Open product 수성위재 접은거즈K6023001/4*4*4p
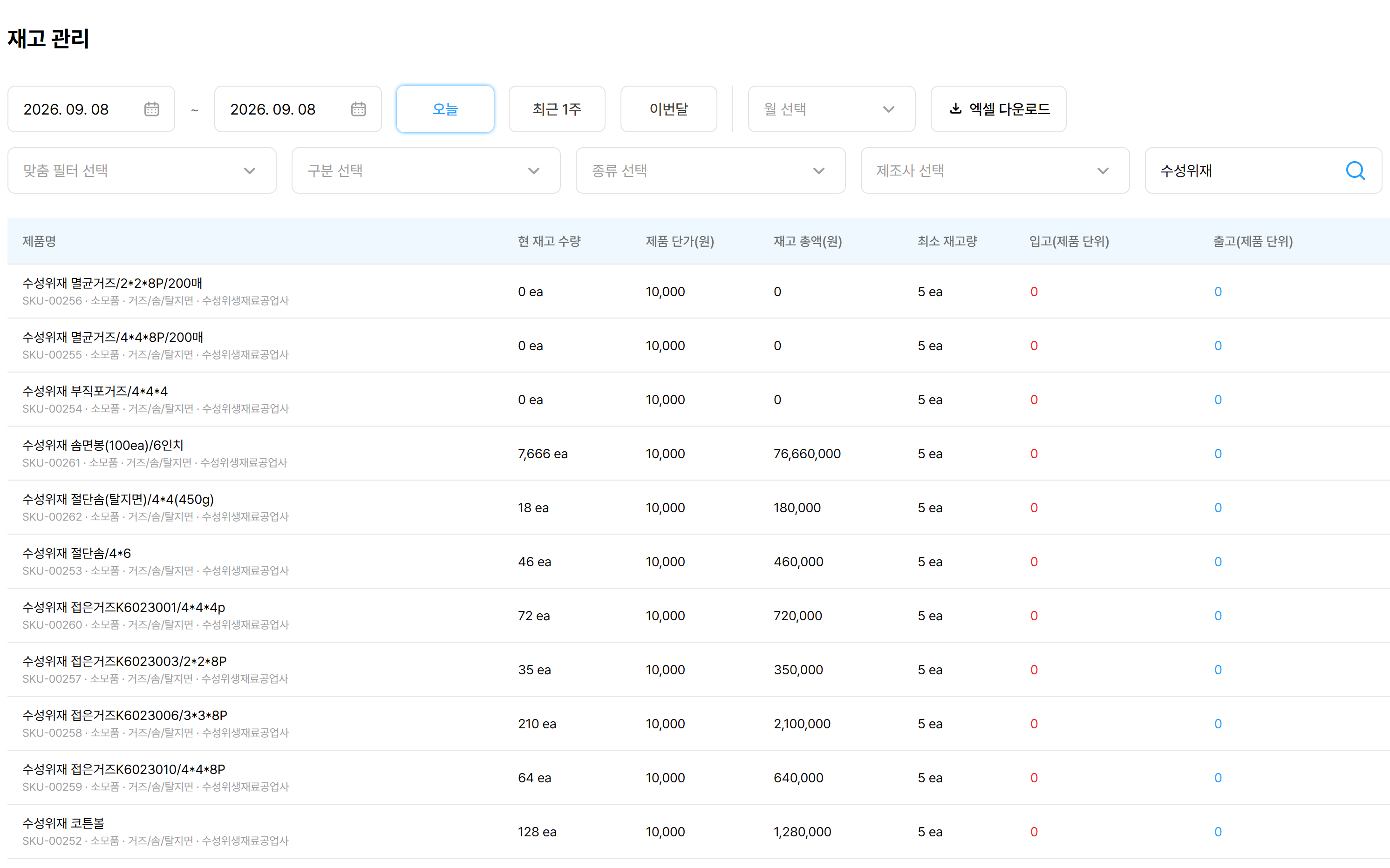1390x868 pixels. click(x=124, y=607)
